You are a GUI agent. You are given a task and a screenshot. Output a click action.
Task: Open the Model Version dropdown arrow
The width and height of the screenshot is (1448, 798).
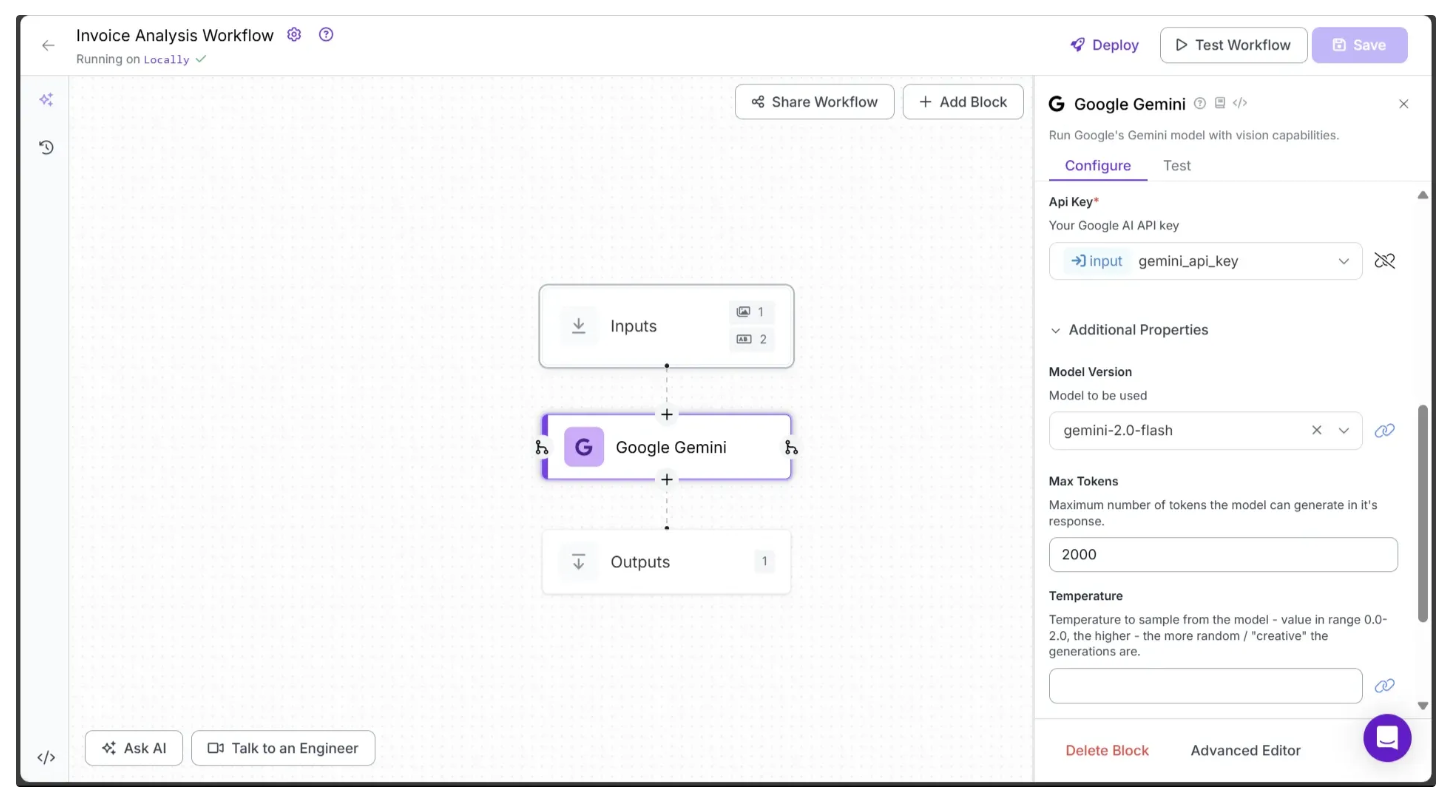[1344, 430]
